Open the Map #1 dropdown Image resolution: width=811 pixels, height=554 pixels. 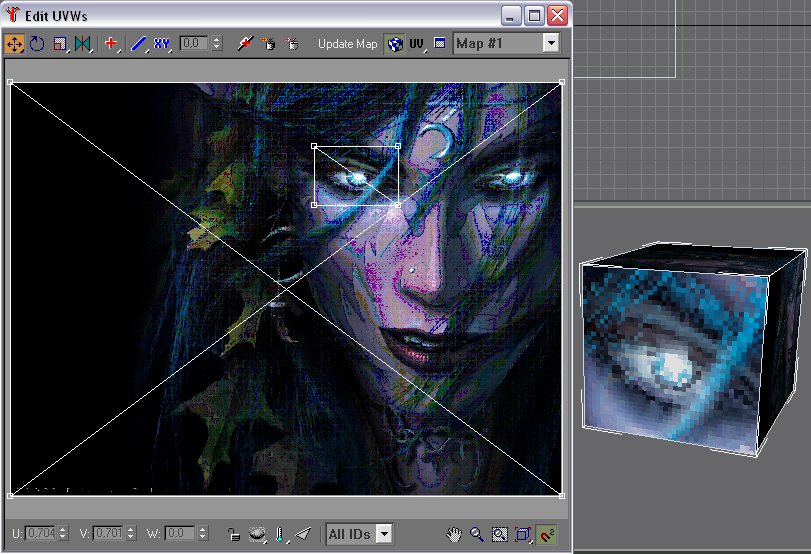pyautogui.click(x=550, y=44)
